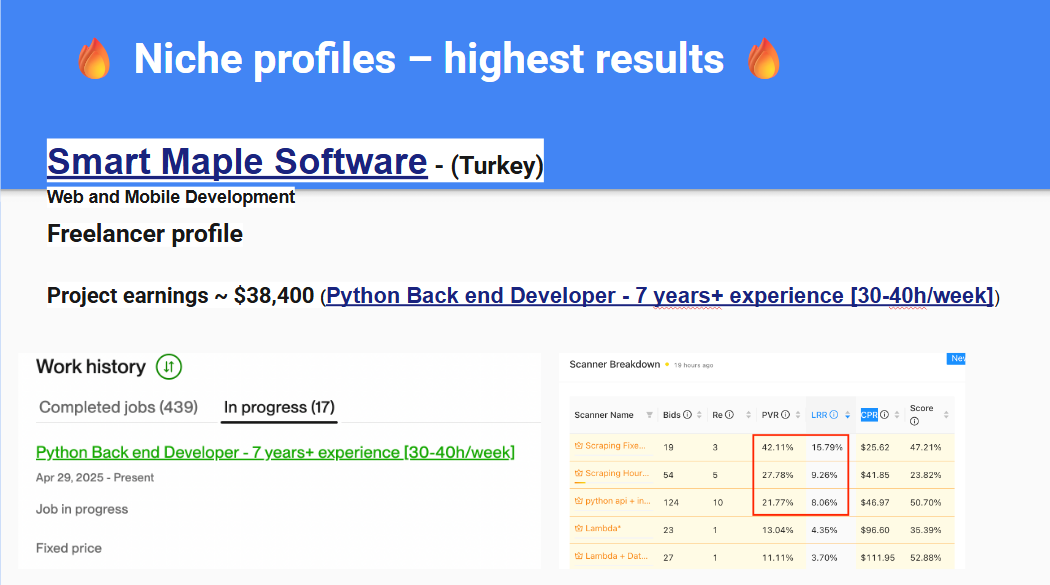Open the Scraping Hour... scanner
The image size is (1050, 585).
coord(617,473)
